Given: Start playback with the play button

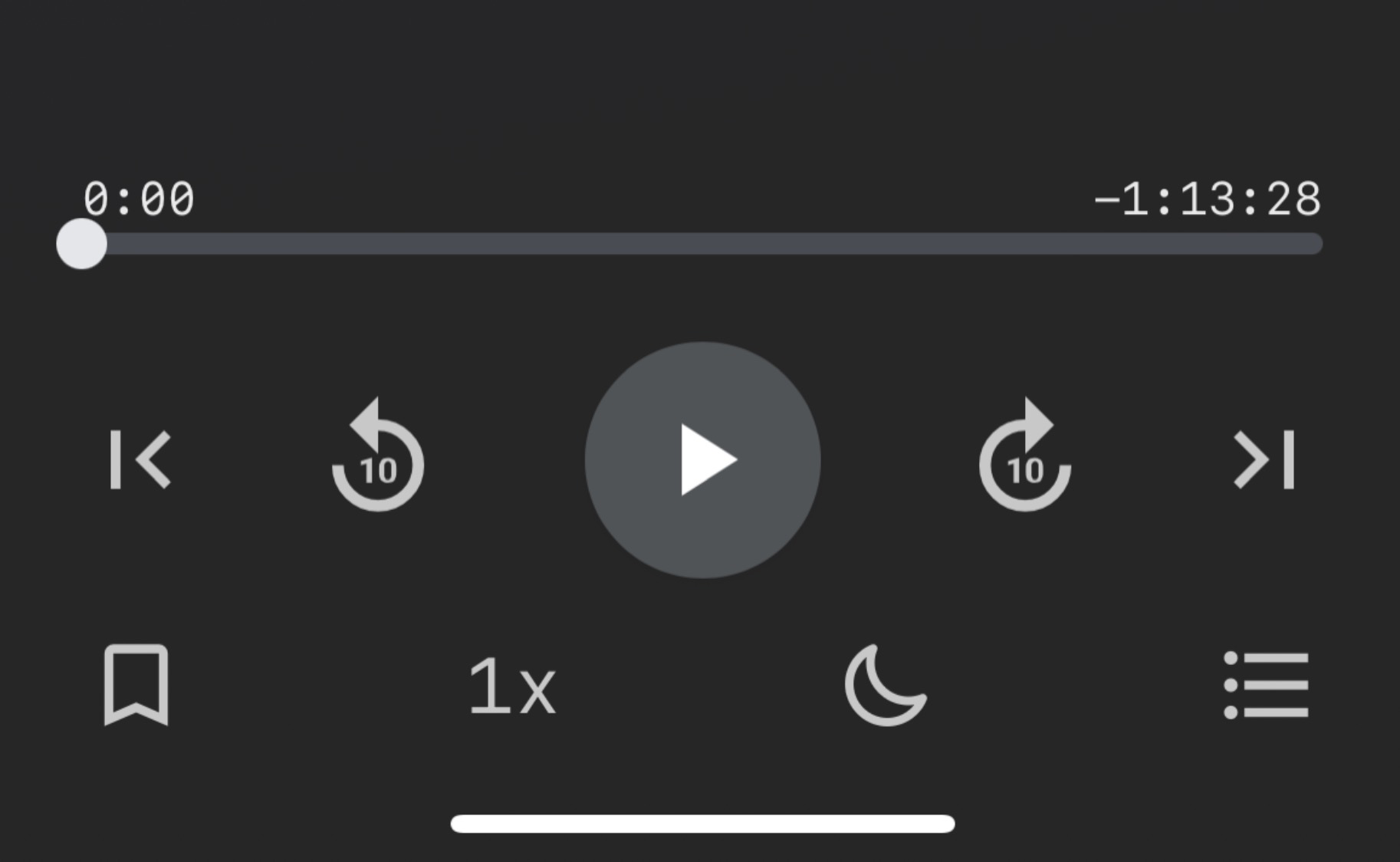Looking at the screenshot, I should [702, 460].
